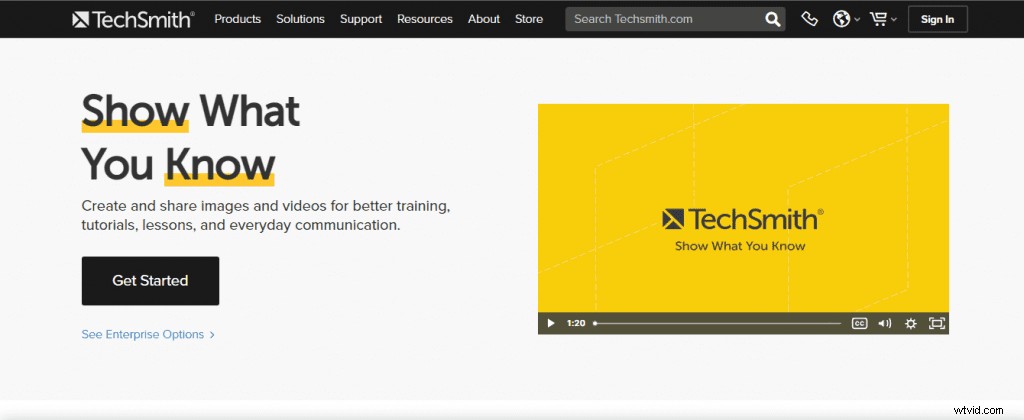Play the TechSmith intro video
1024x420 pixels.
click(551, 323)
